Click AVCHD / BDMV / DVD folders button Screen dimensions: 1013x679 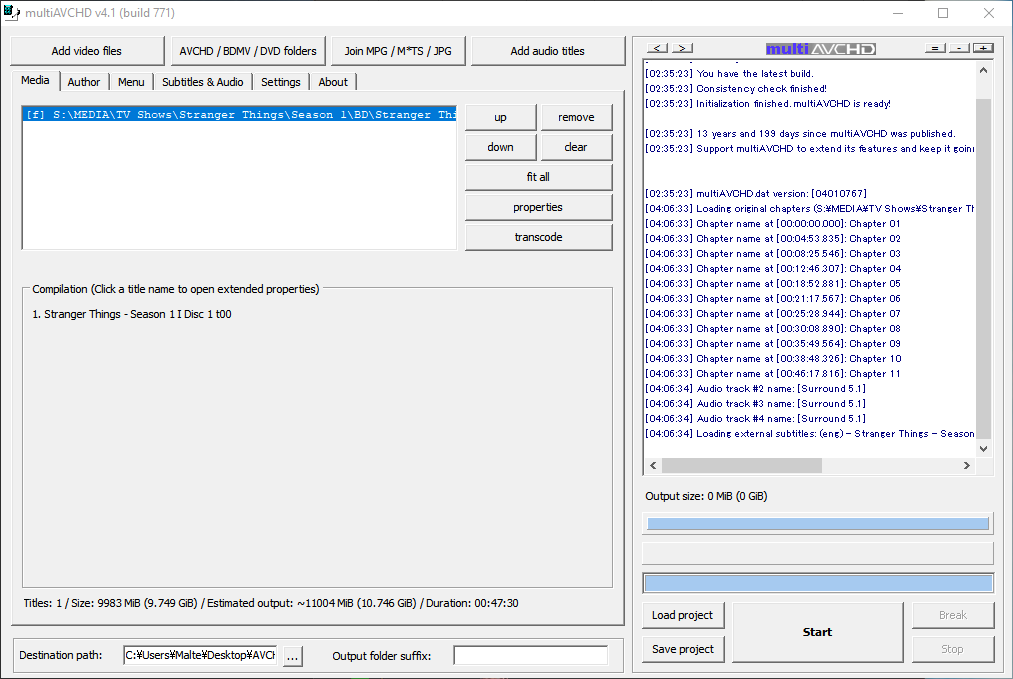[248, 51]
